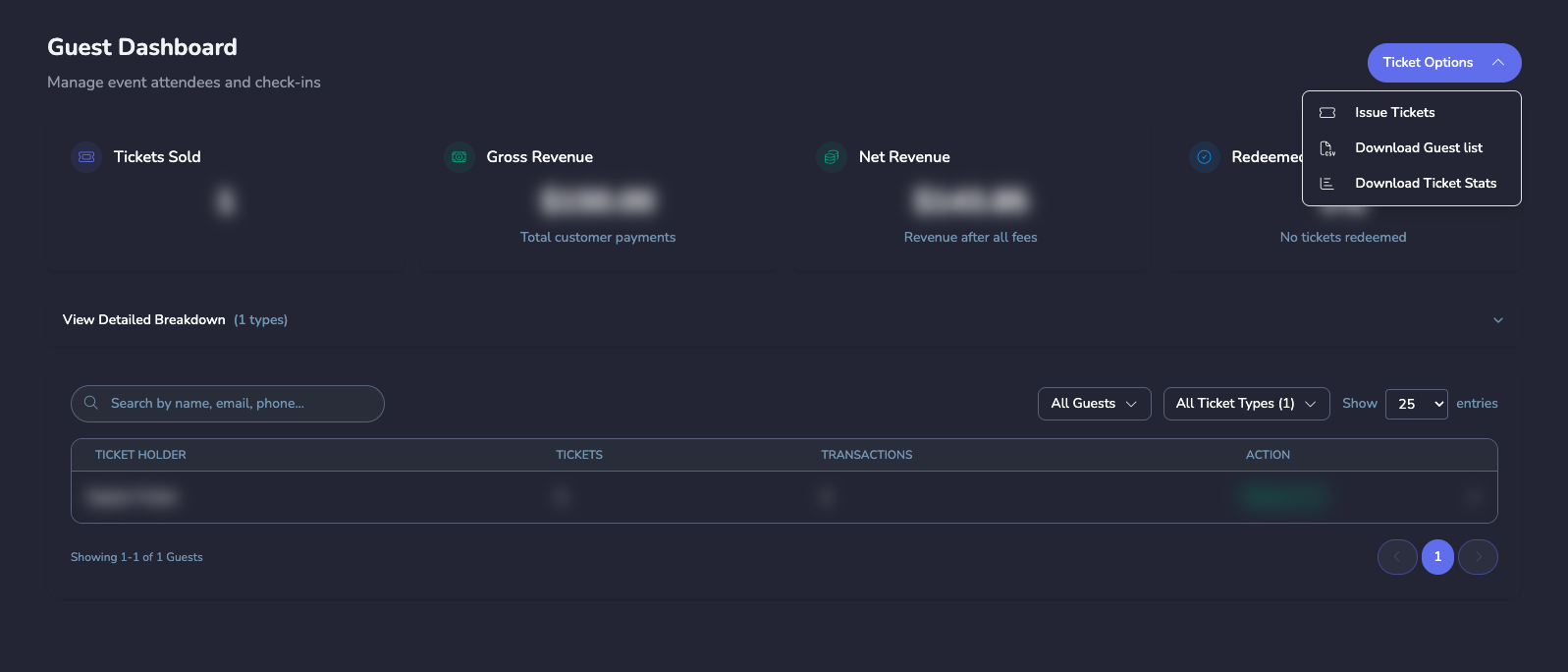Click the TICKET HOLDER column header
The height and width of the screenshot is (672, 1568).
tap(140, 455)
